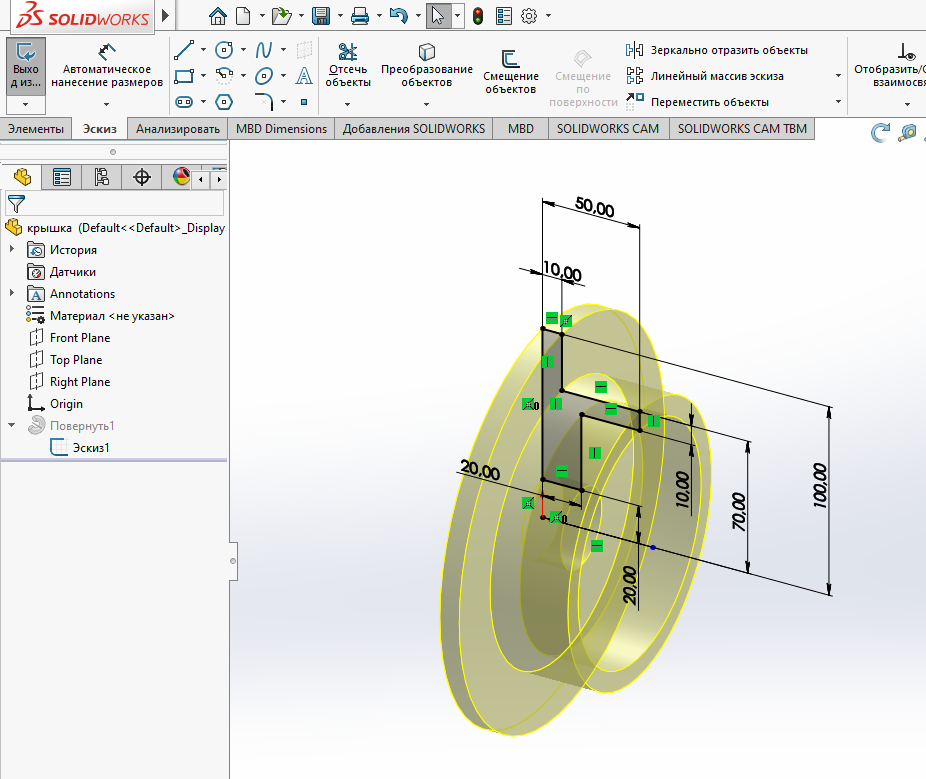The image size is (926, 779).
Task: Click the Rebuild traffic light icon
Action: 478,16
